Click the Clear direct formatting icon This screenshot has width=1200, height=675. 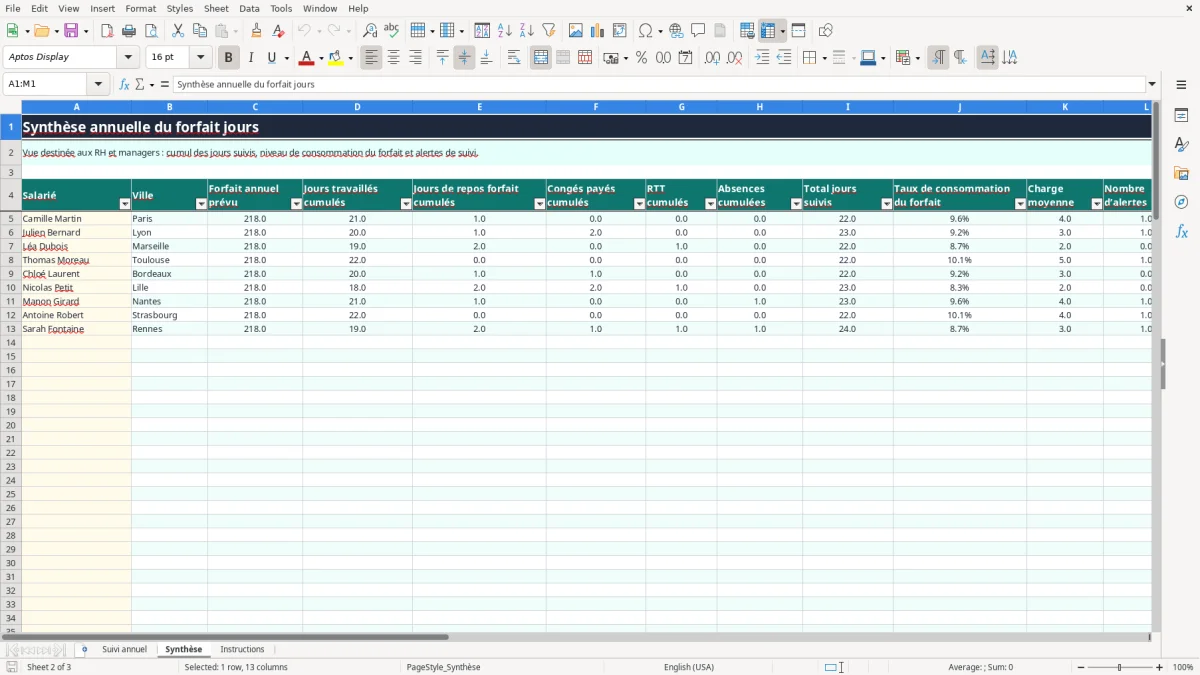[278, 31]
